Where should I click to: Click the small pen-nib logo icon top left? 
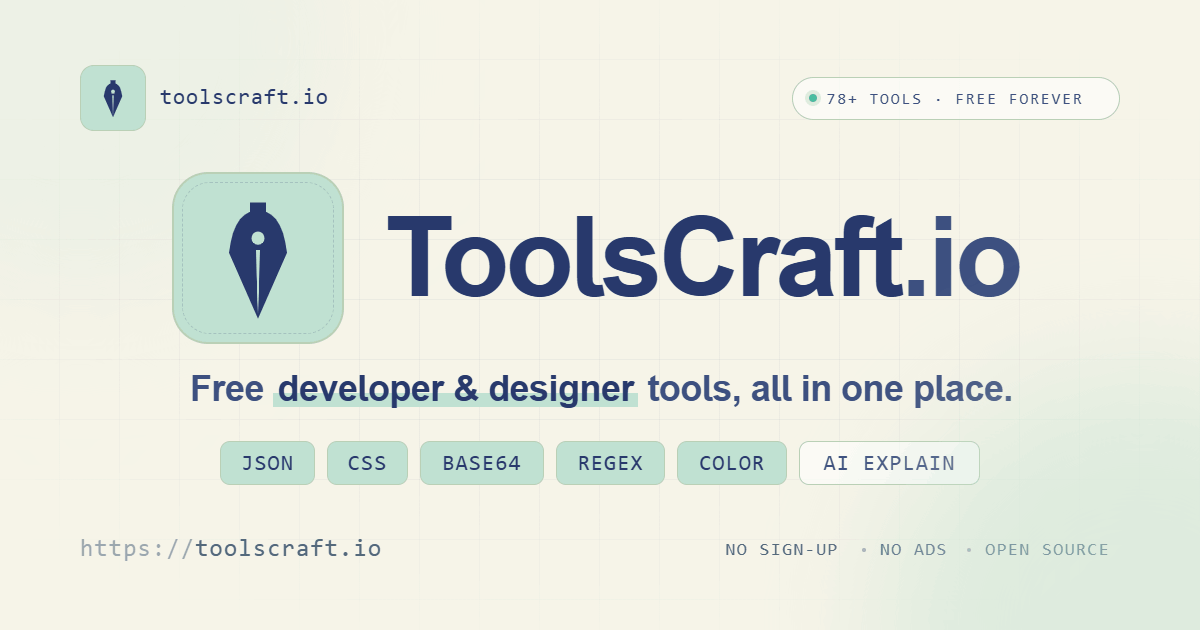tap(113, 98)
